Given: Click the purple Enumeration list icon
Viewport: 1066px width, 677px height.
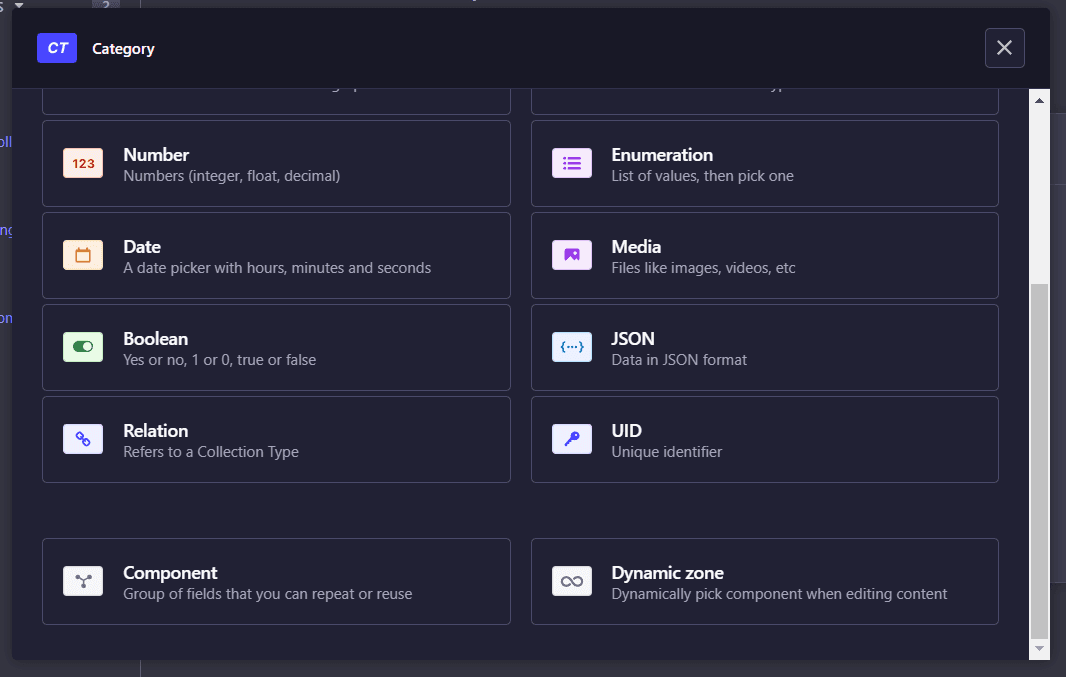Looking at the screenshot, I should click(x=571, y=163).
